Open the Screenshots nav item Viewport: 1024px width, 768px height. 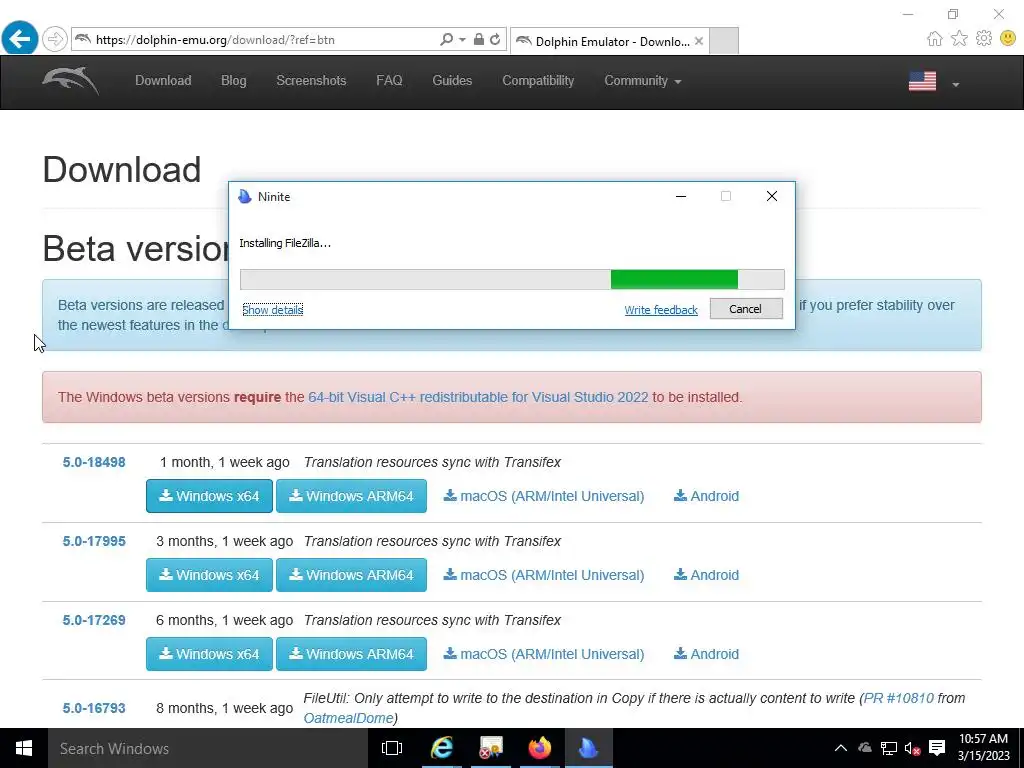pos(311,80)
